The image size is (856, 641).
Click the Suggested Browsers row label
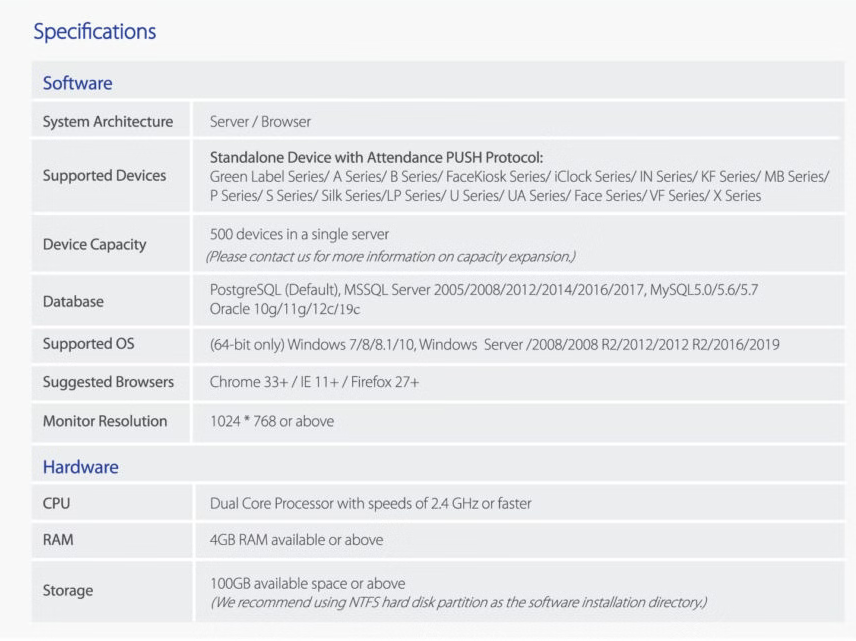[108, 382]
